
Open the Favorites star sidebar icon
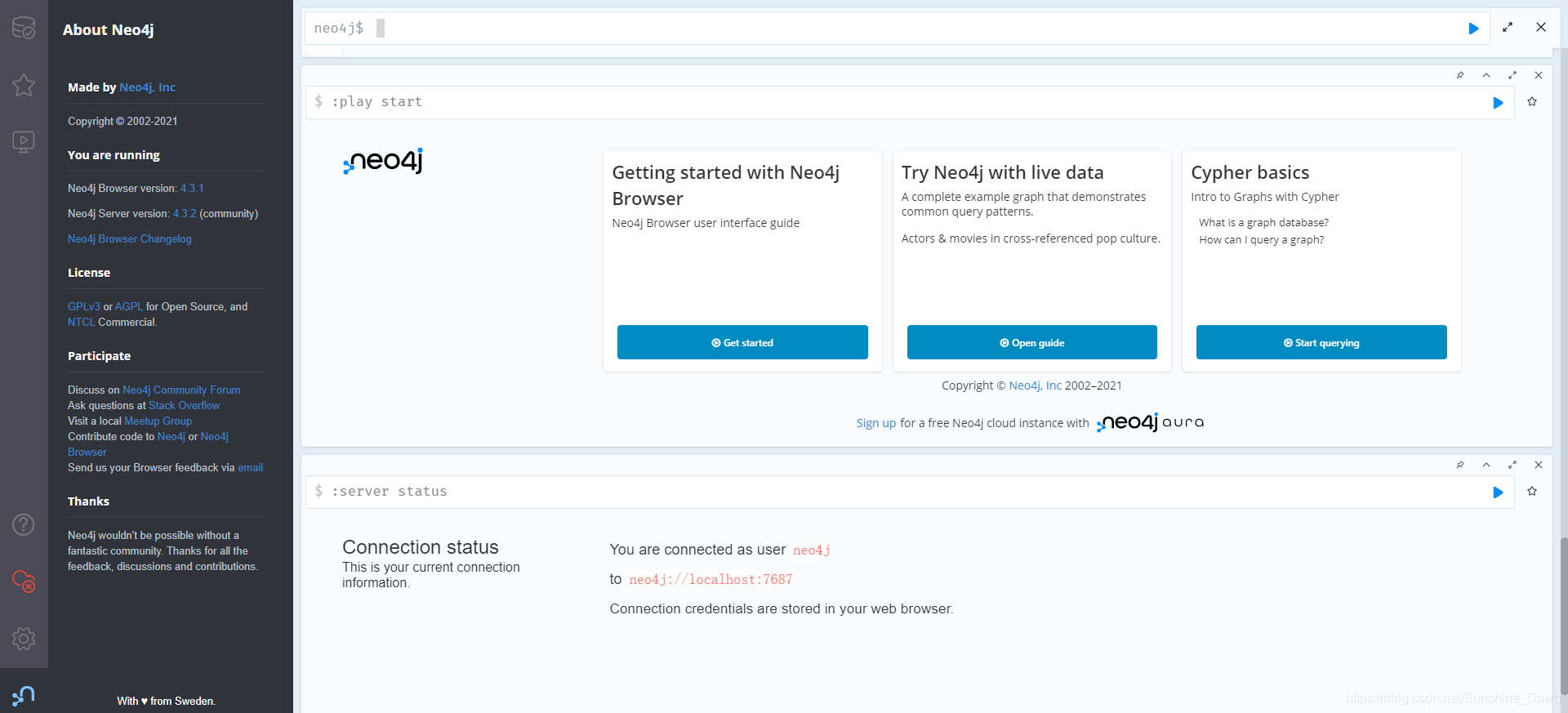[x=24, y=85]
